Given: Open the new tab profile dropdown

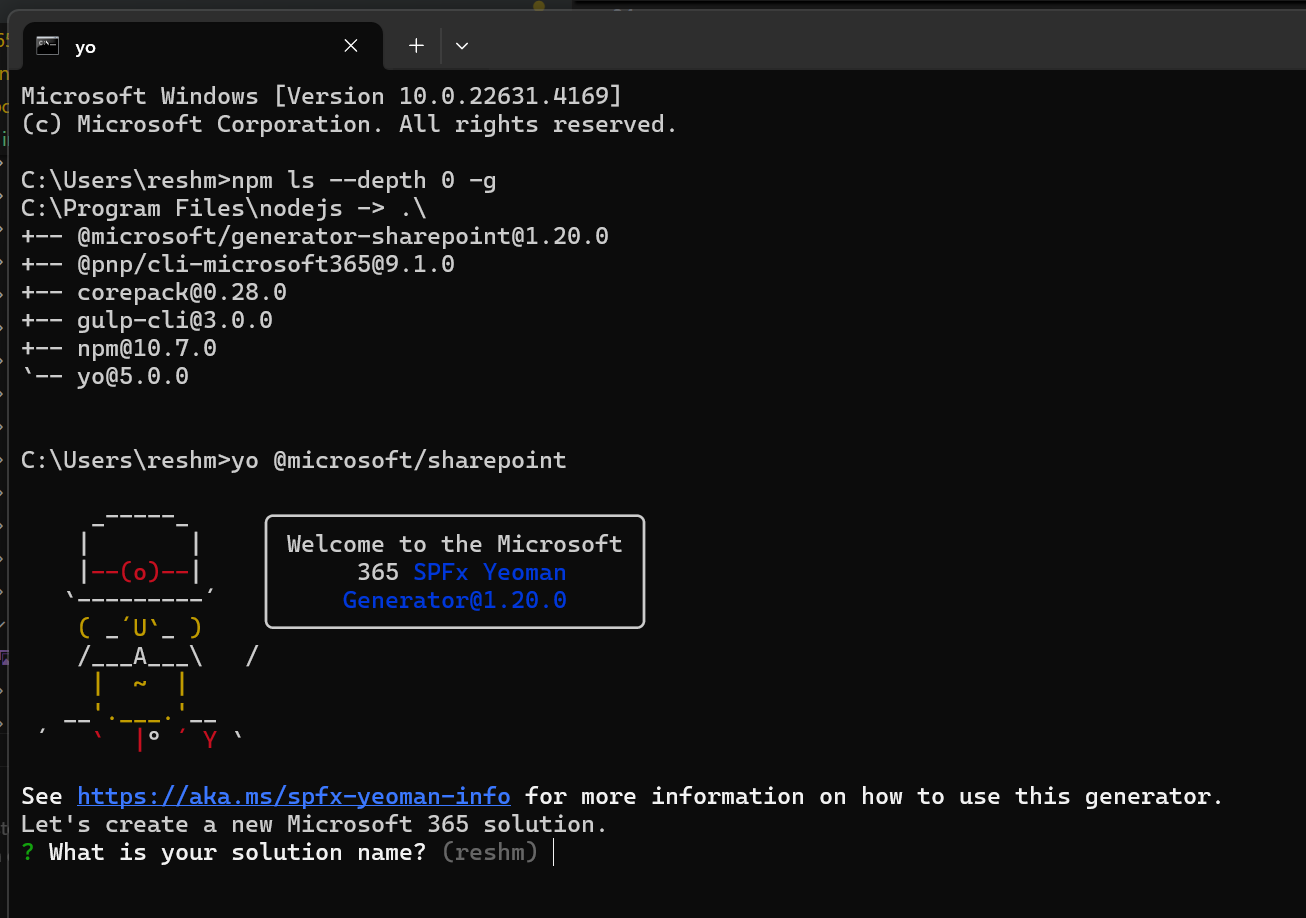Looking at the screenshot, I should (461, 46).
